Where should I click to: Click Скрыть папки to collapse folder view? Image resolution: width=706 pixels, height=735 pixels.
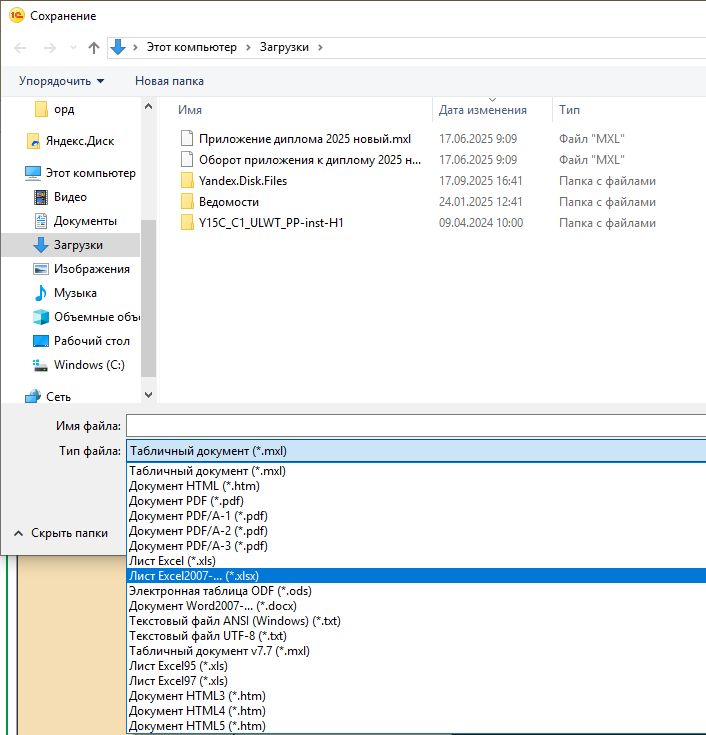pyautogui.click(x=61, y=533)
